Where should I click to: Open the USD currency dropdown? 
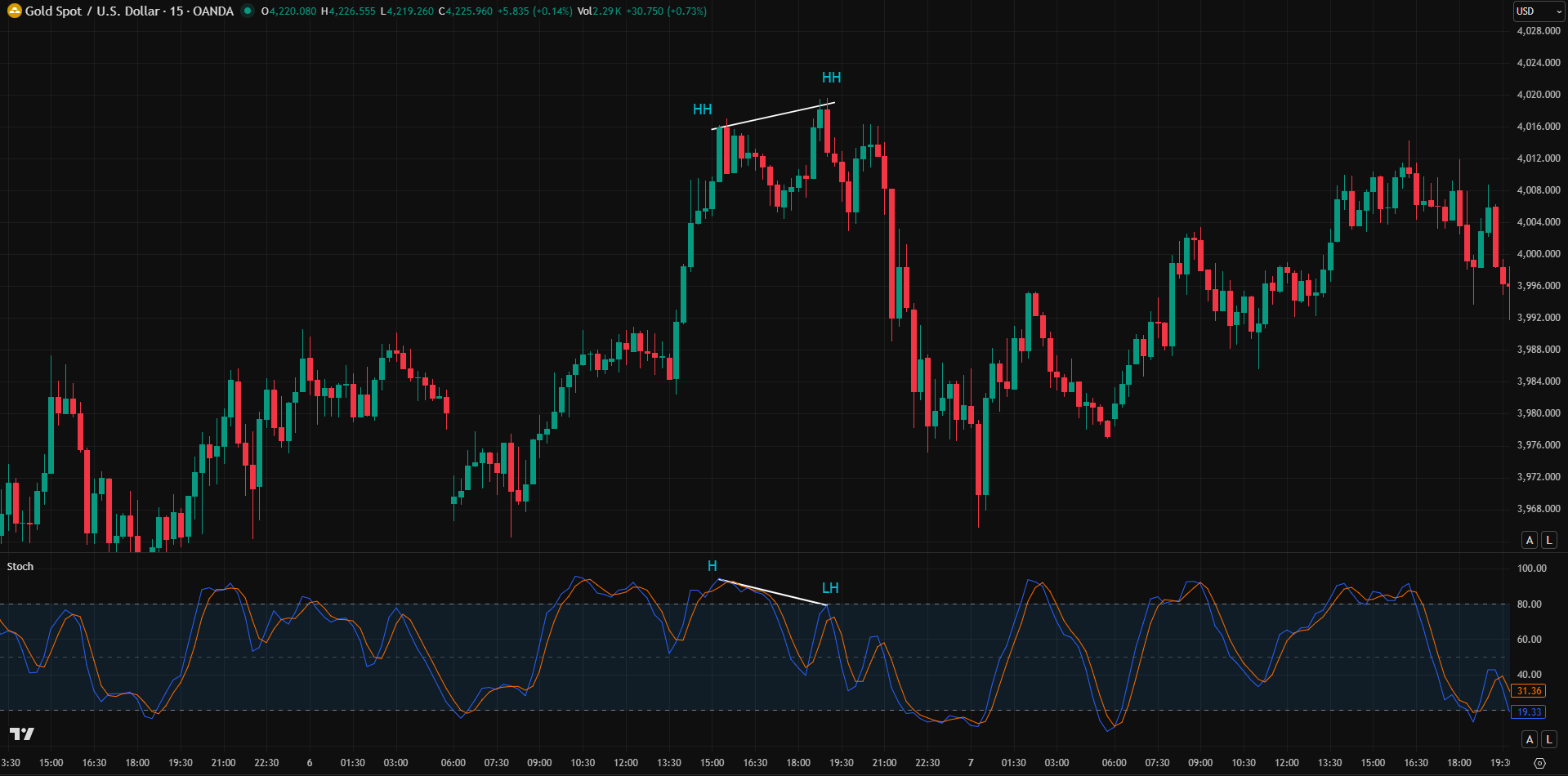[1537, 11]
